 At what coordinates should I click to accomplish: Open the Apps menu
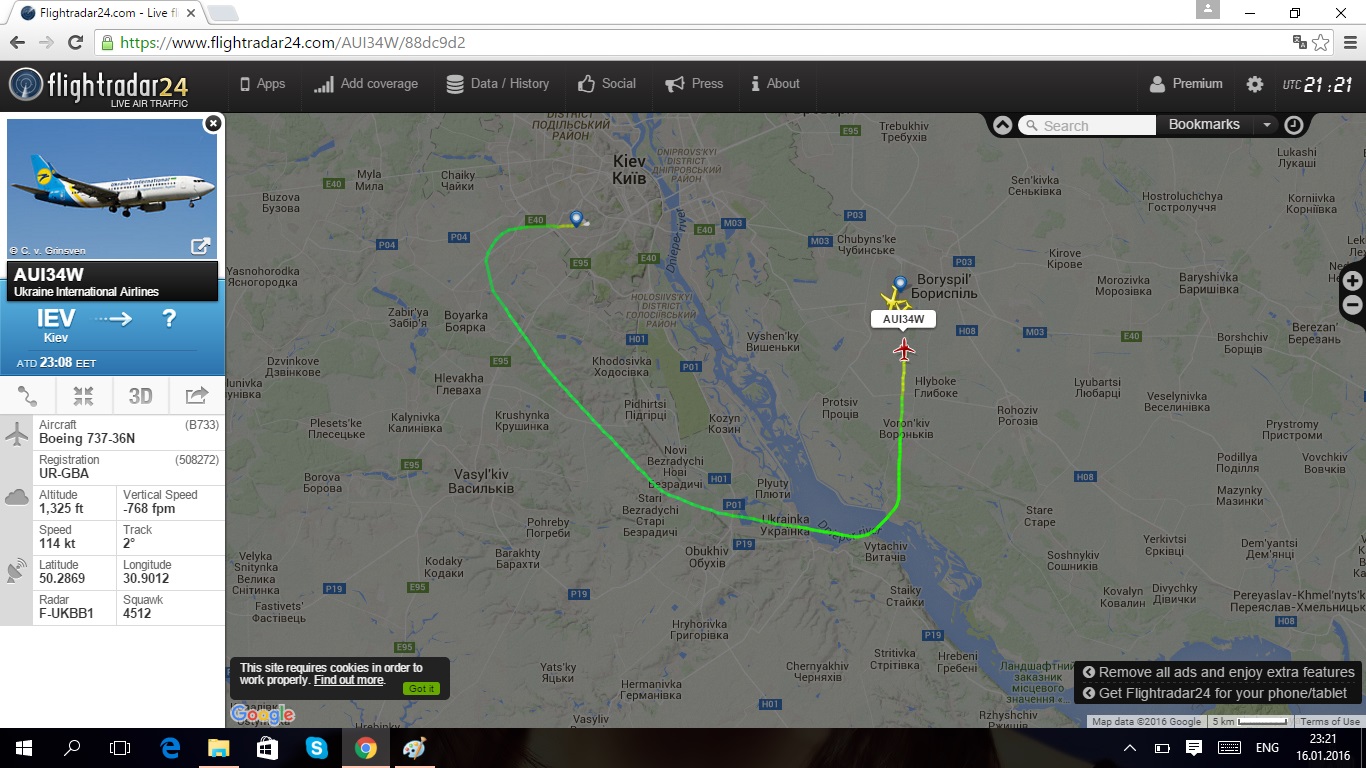click(262, 84)
